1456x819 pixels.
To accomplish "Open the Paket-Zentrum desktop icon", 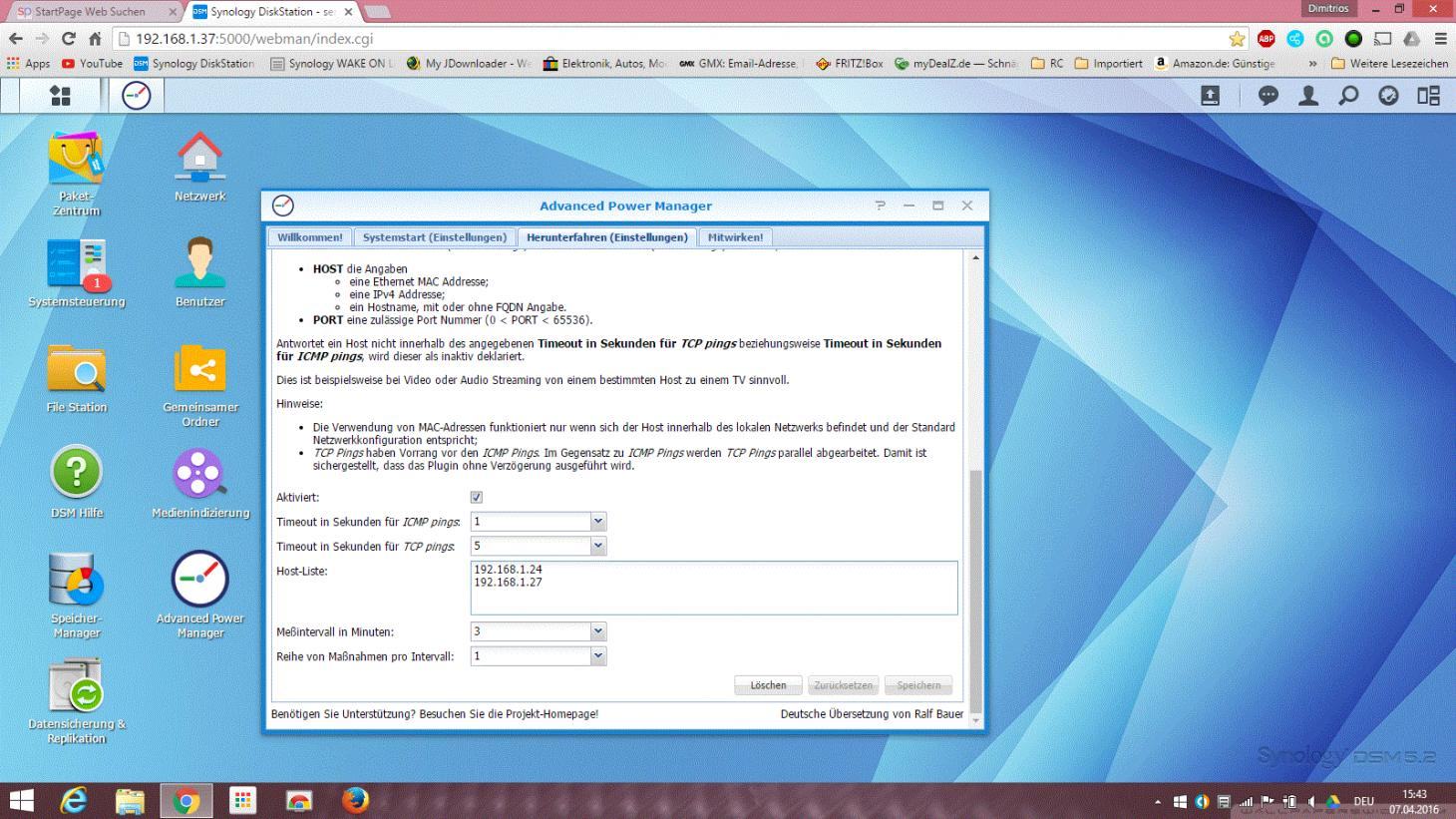I will (x=77, y=174).
